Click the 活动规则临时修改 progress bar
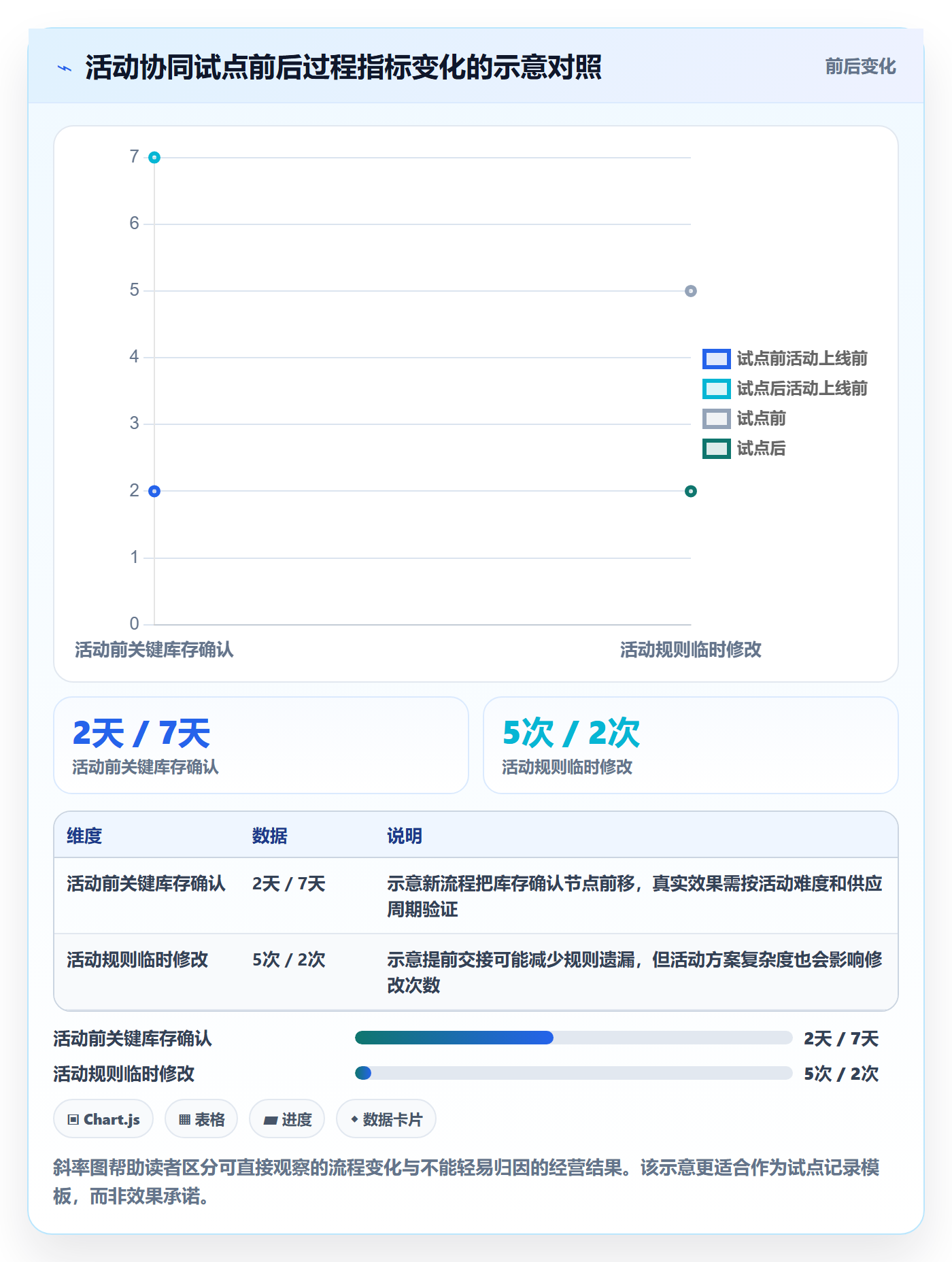This screenshot has width=952, height=1262. 574,1073
